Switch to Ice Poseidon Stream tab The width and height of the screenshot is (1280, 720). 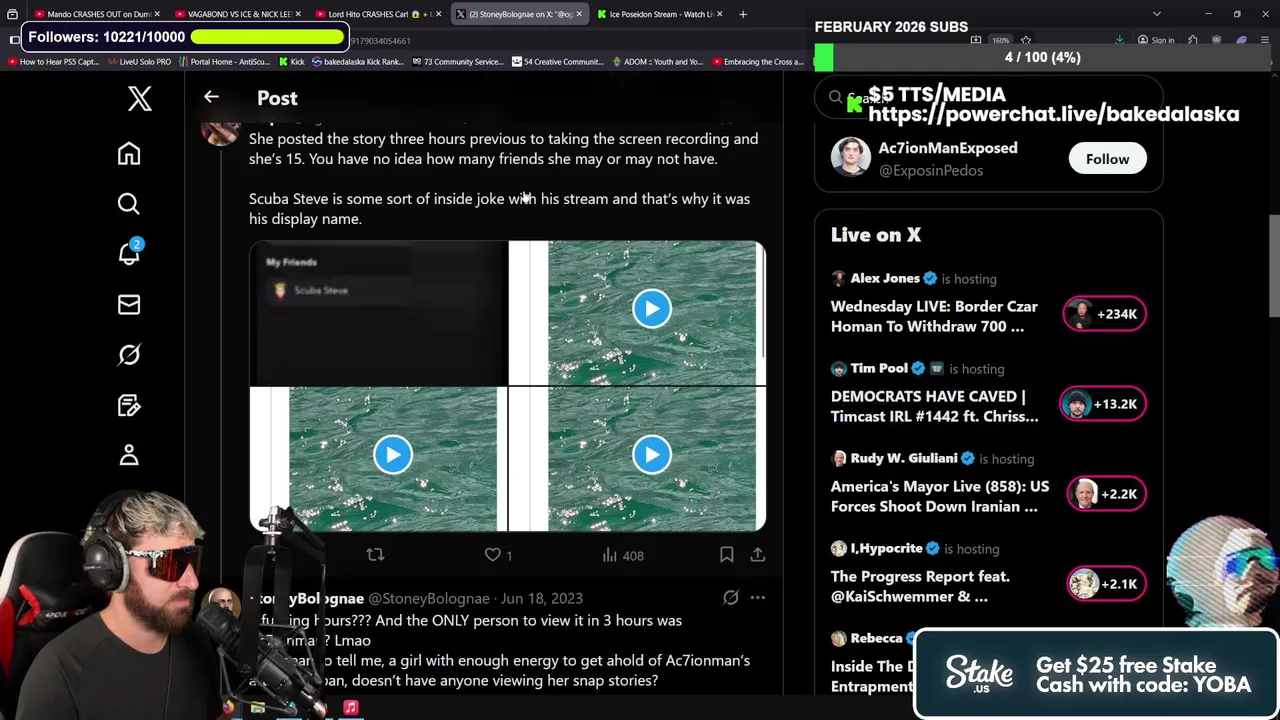[x=661, y=14]
